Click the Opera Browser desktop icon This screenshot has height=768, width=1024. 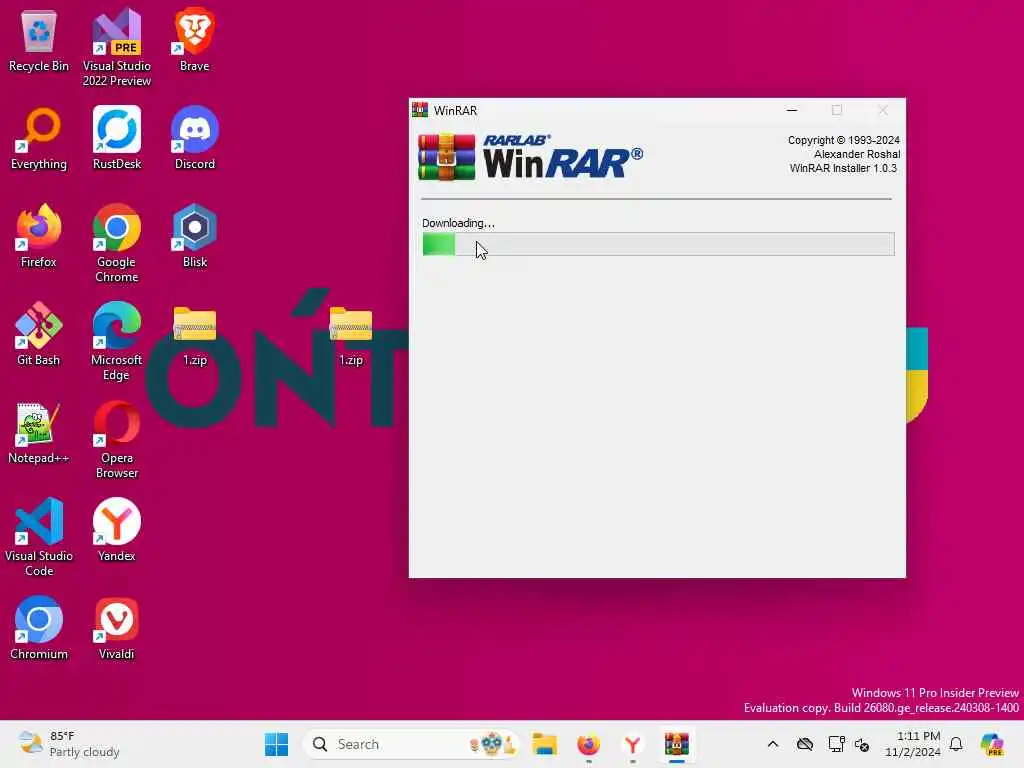(x=116, y=439)
